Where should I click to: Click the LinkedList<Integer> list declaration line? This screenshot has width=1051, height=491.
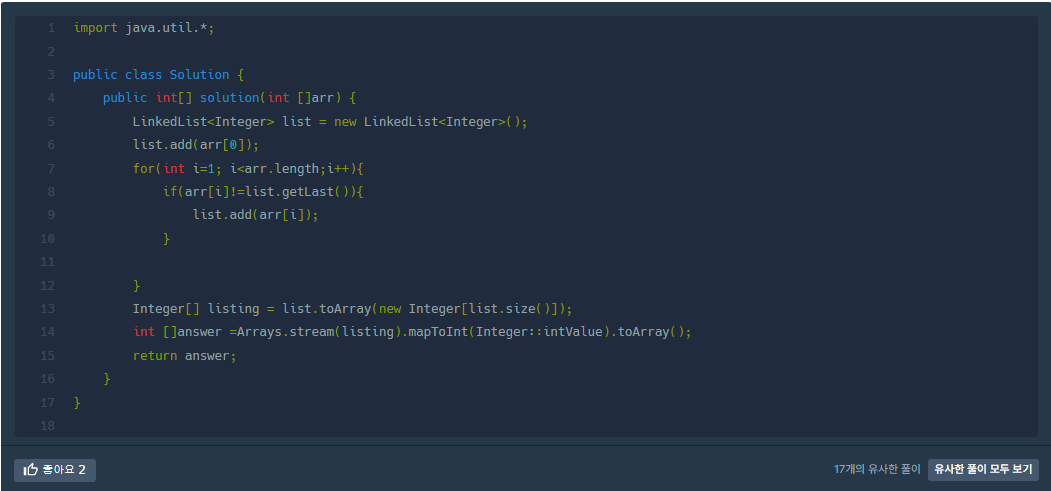point(330,122)
